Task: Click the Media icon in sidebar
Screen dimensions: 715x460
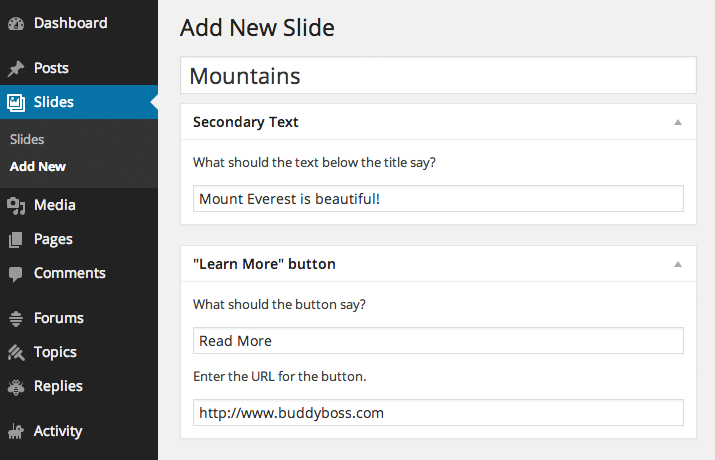Action: click(16, 205)
